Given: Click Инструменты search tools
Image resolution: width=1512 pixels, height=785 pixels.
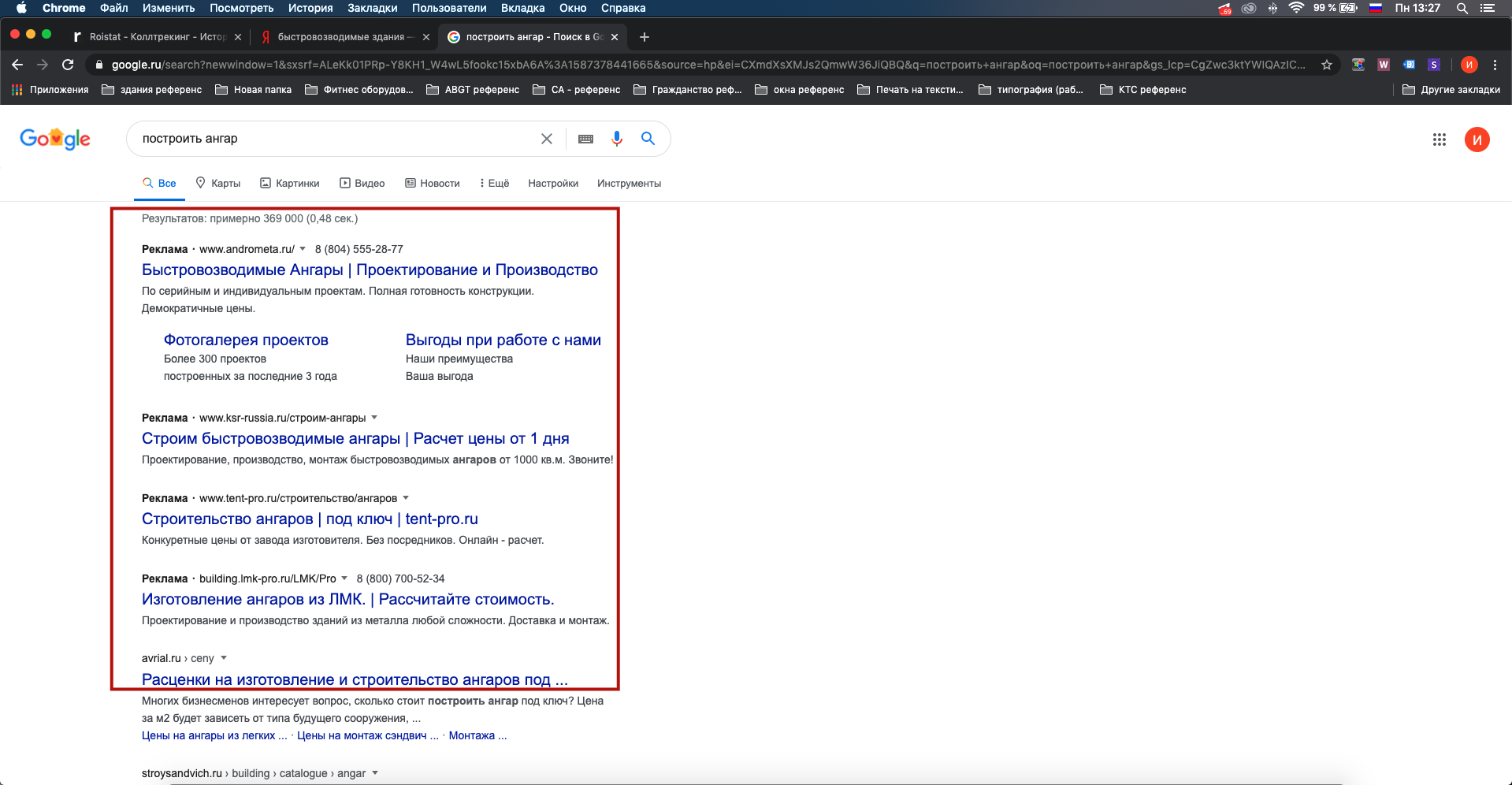Looking at the screenshot, I should click(629, 184).
